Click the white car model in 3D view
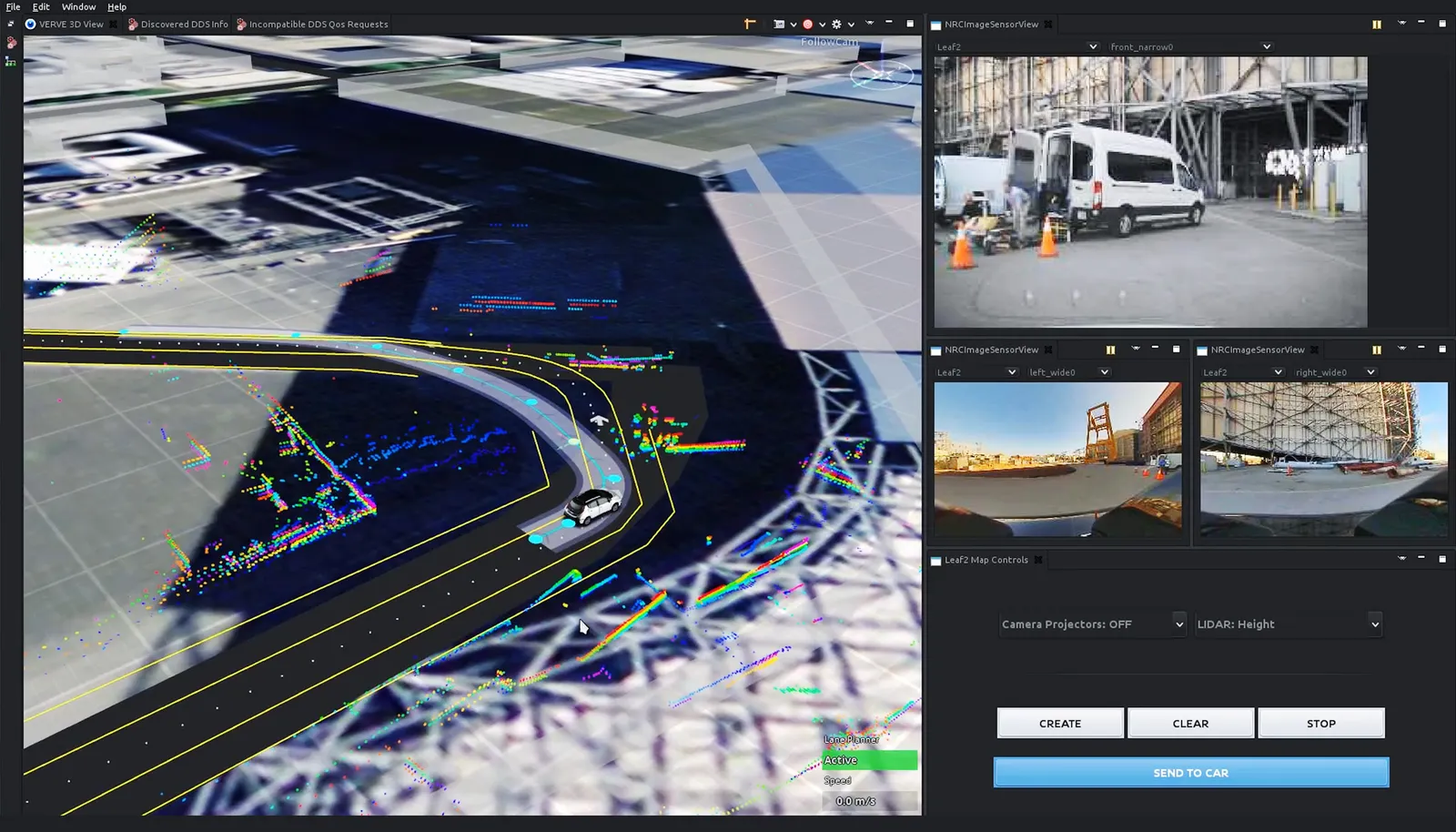 592,503
